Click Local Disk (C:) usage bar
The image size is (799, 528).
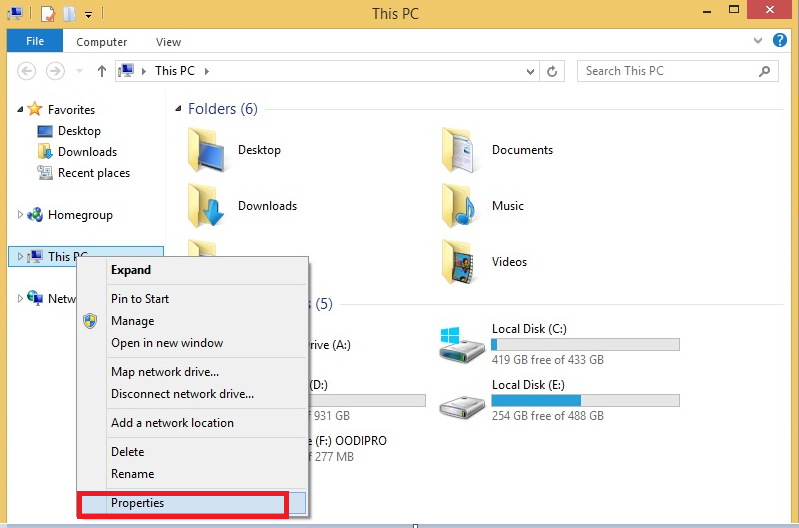[x=585, y=345]
